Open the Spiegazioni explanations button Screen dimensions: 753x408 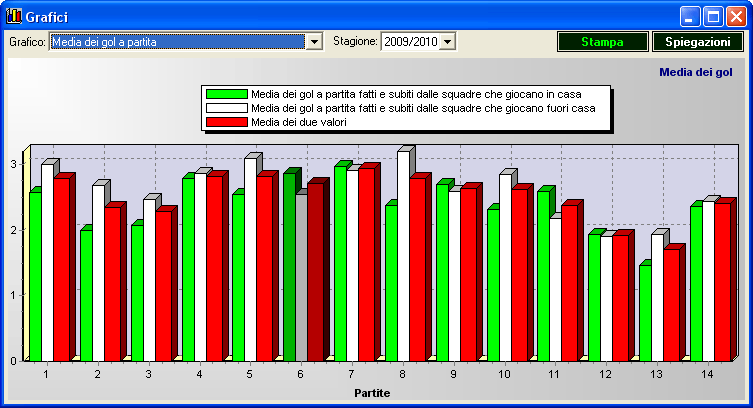pyautogui.click(x=698, y=42)
